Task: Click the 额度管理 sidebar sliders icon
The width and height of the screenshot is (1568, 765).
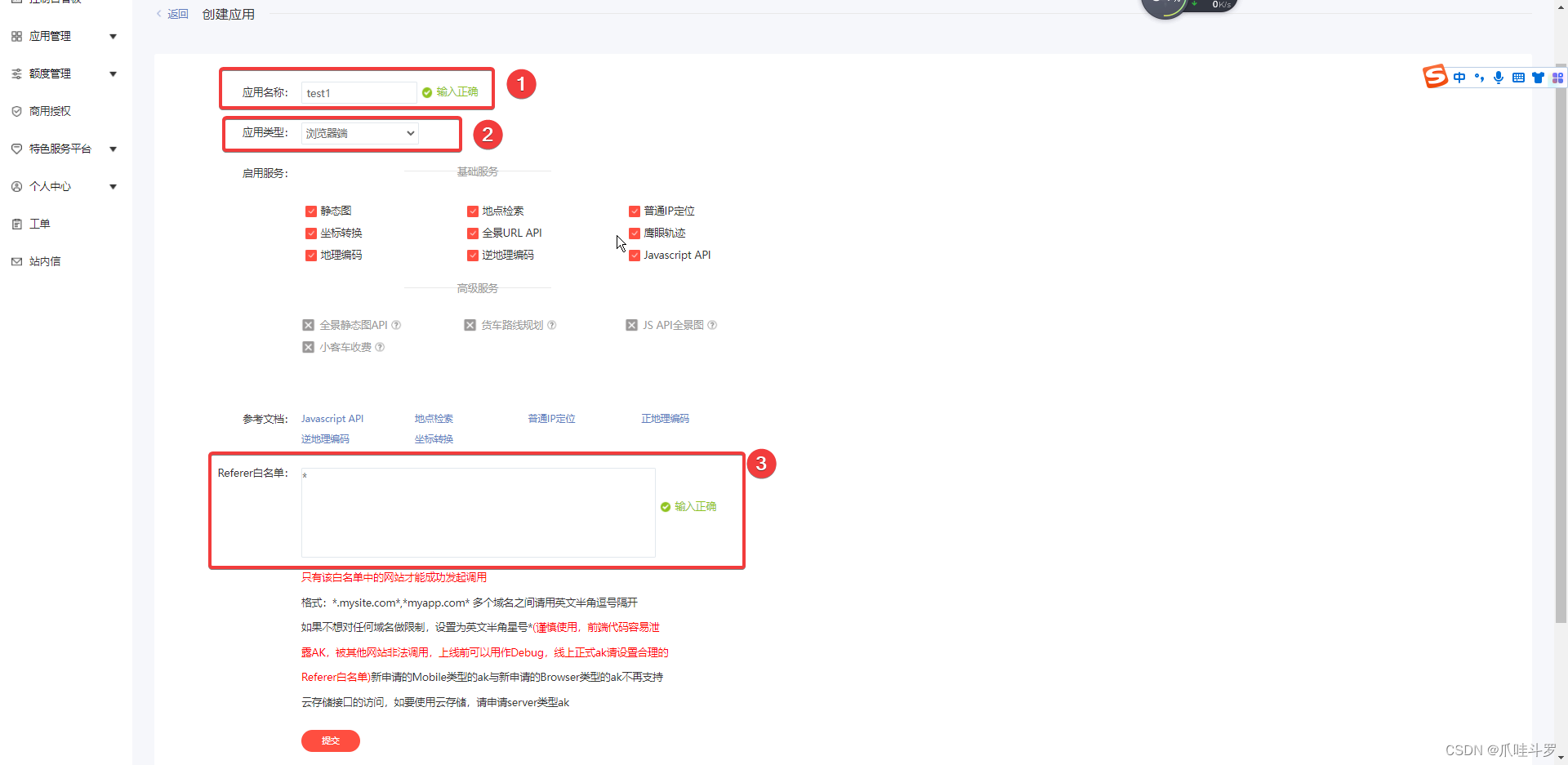Action: (16, 73)
